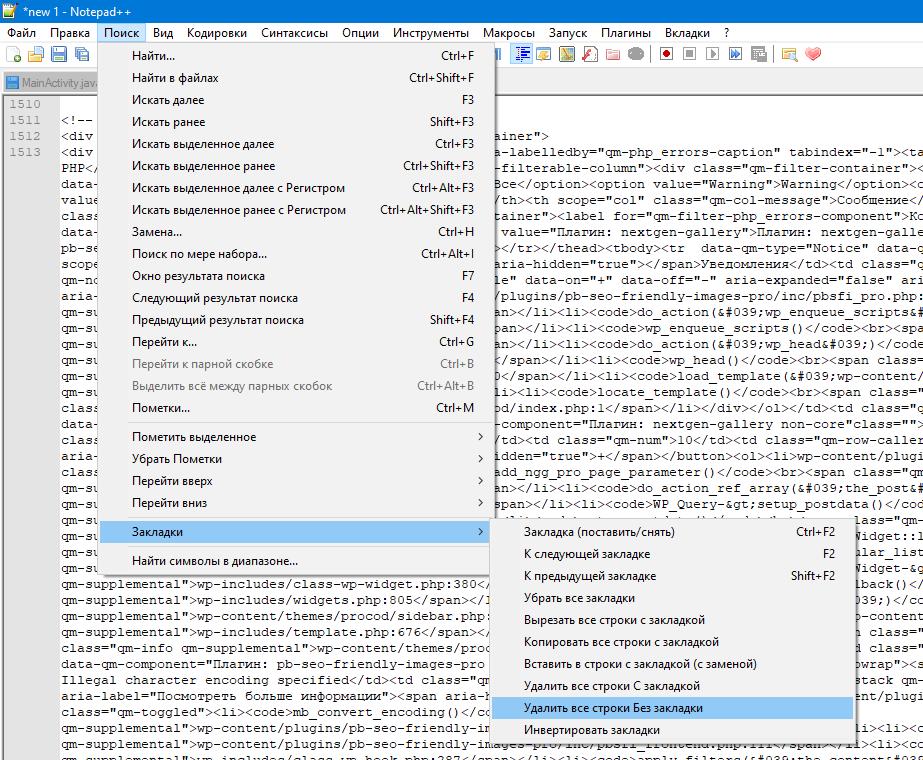Image resolution: width=923 pixels, height=760 pixels.
Task: Open the Опции menu
Action: pos(360,33)
